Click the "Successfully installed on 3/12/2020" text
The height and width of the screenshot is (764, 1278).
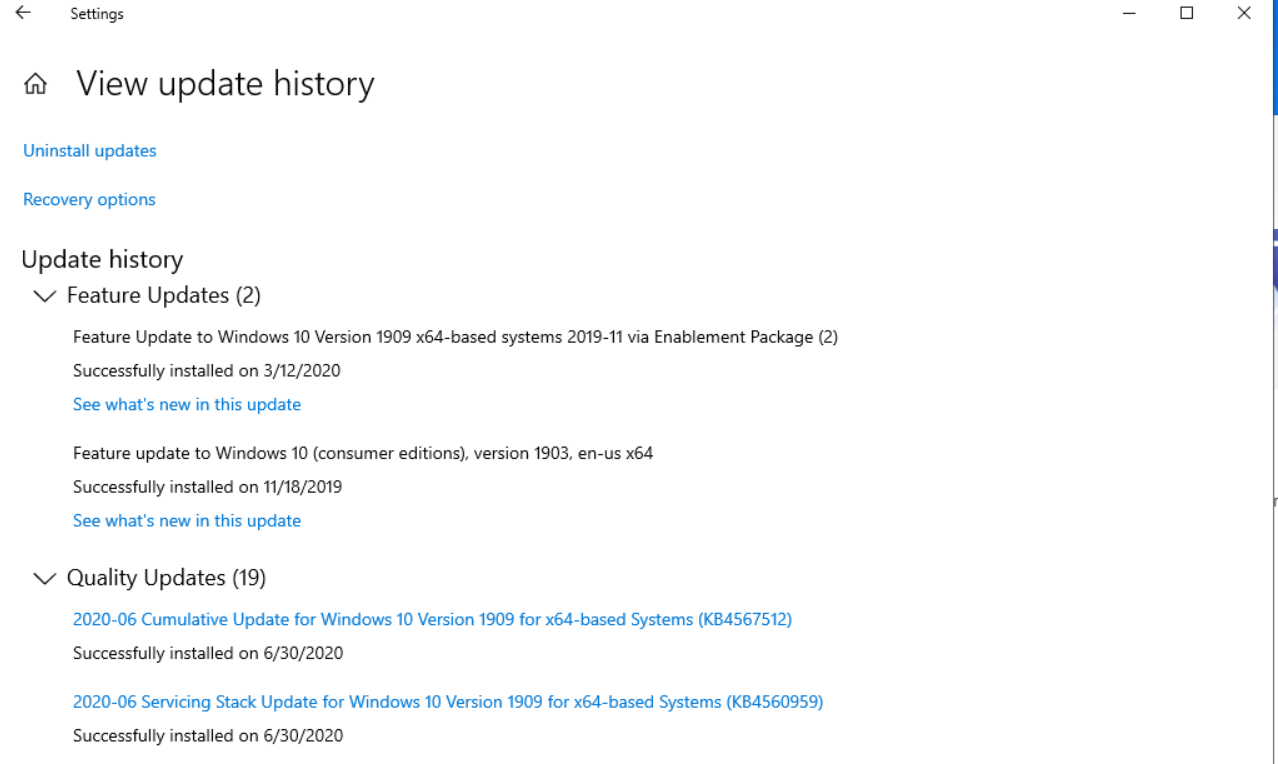(207, 371)
